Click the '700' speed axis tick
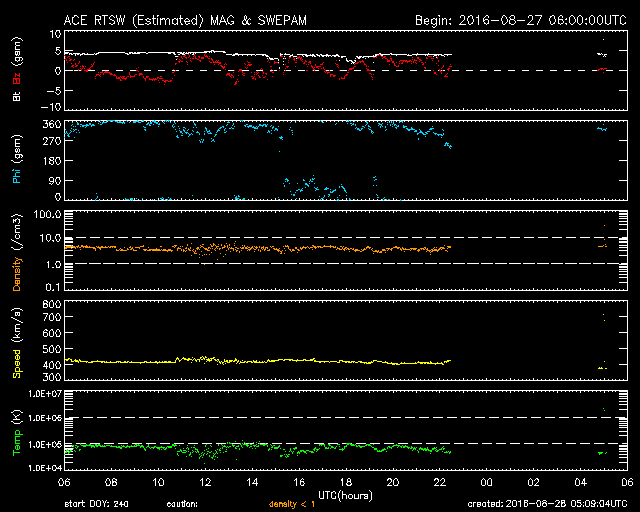Screen dimensions: 640x512 click(52, 317)
